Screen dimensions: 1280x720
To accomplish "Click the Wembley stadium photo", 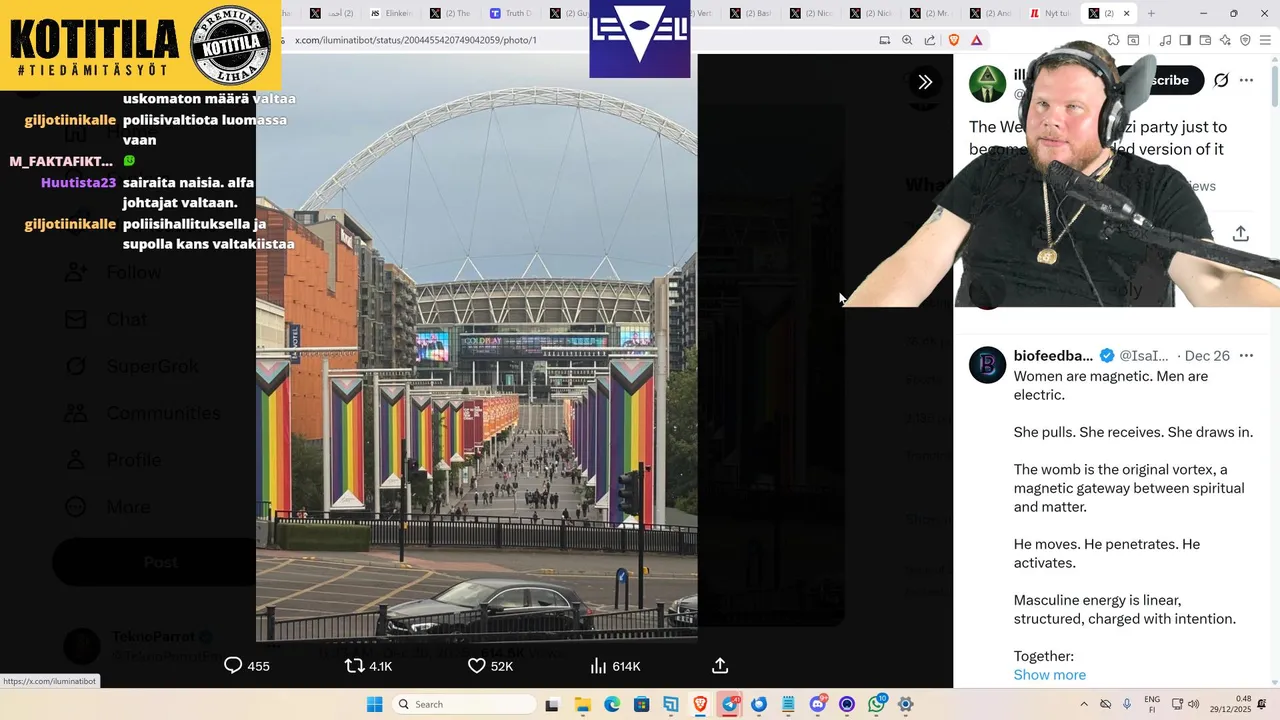I will (x=476, y=347).
